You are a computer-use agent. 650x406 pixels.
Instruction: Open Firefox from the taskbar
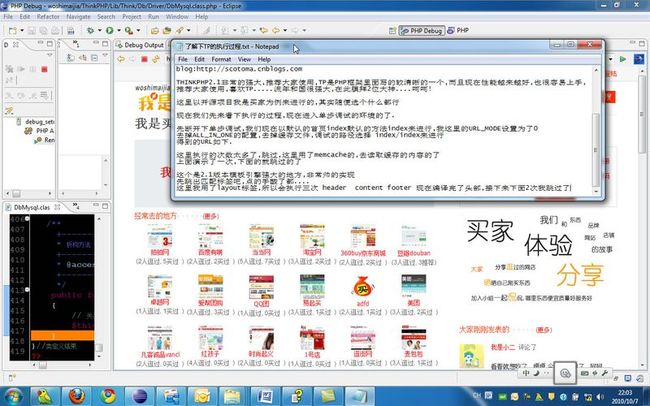click(x=77, y=396)
